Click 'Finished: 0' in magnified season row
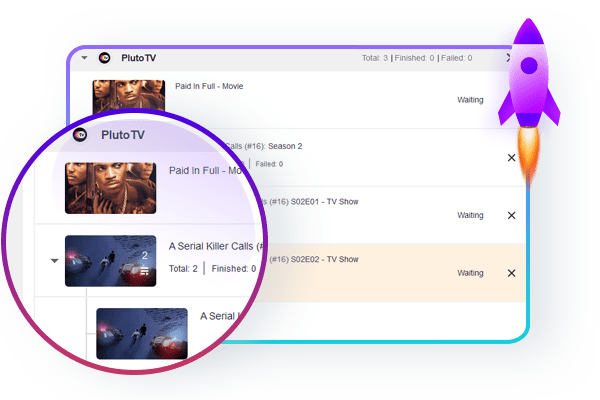The width and height of the screenshot is (600, 400). [234, 269]
